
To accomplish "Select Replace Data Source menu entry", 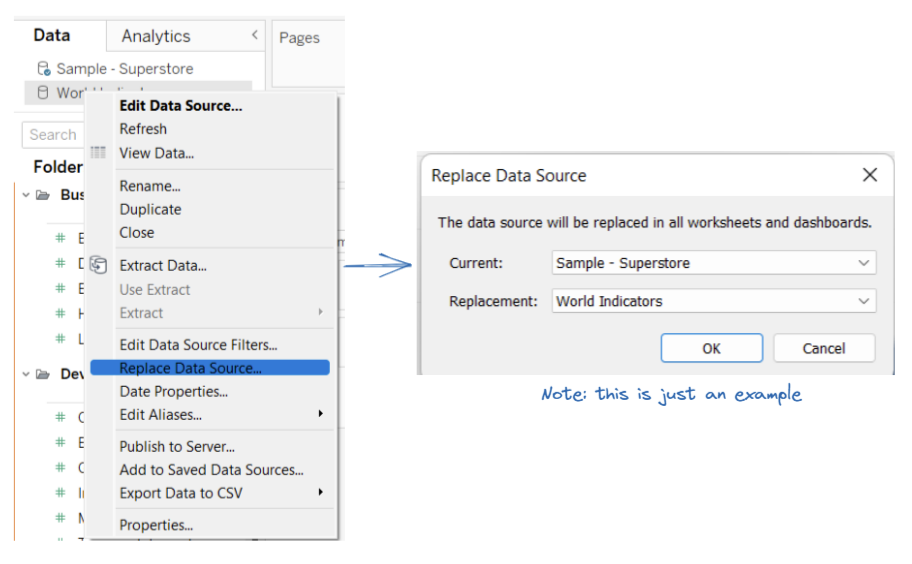I will point(190,368).
